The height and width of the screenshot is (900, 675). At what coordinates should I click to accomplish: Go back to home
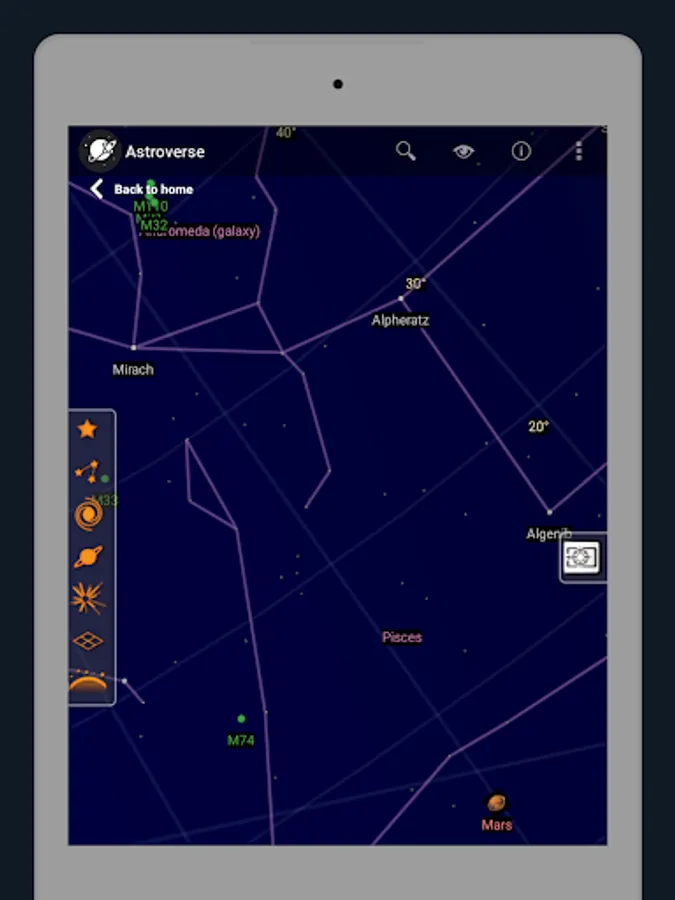point(142,189)
